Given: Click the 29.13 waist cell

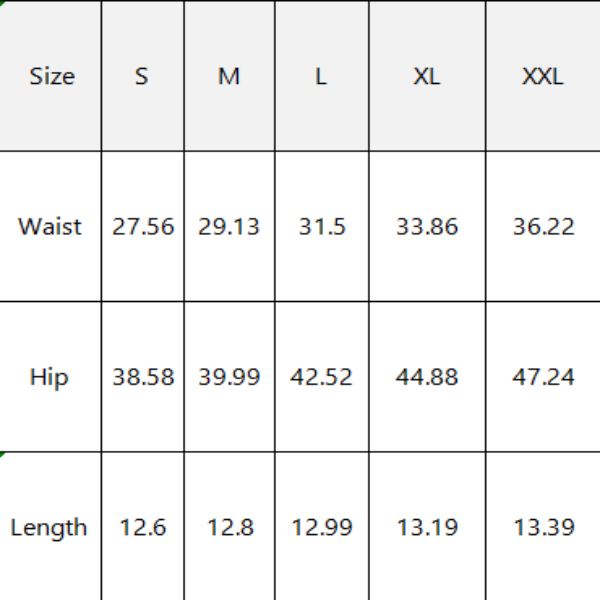Looking at the screenshot, I should pyautogui.click(x=229, y=227).
